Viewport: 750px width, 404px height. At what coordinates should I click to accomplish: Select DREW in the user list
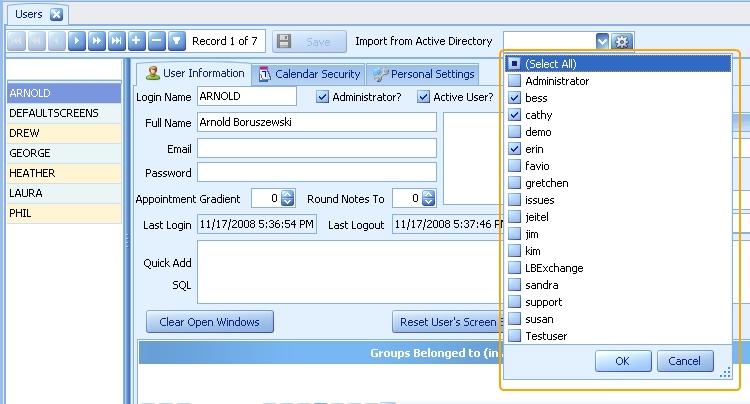coord(64,133)
